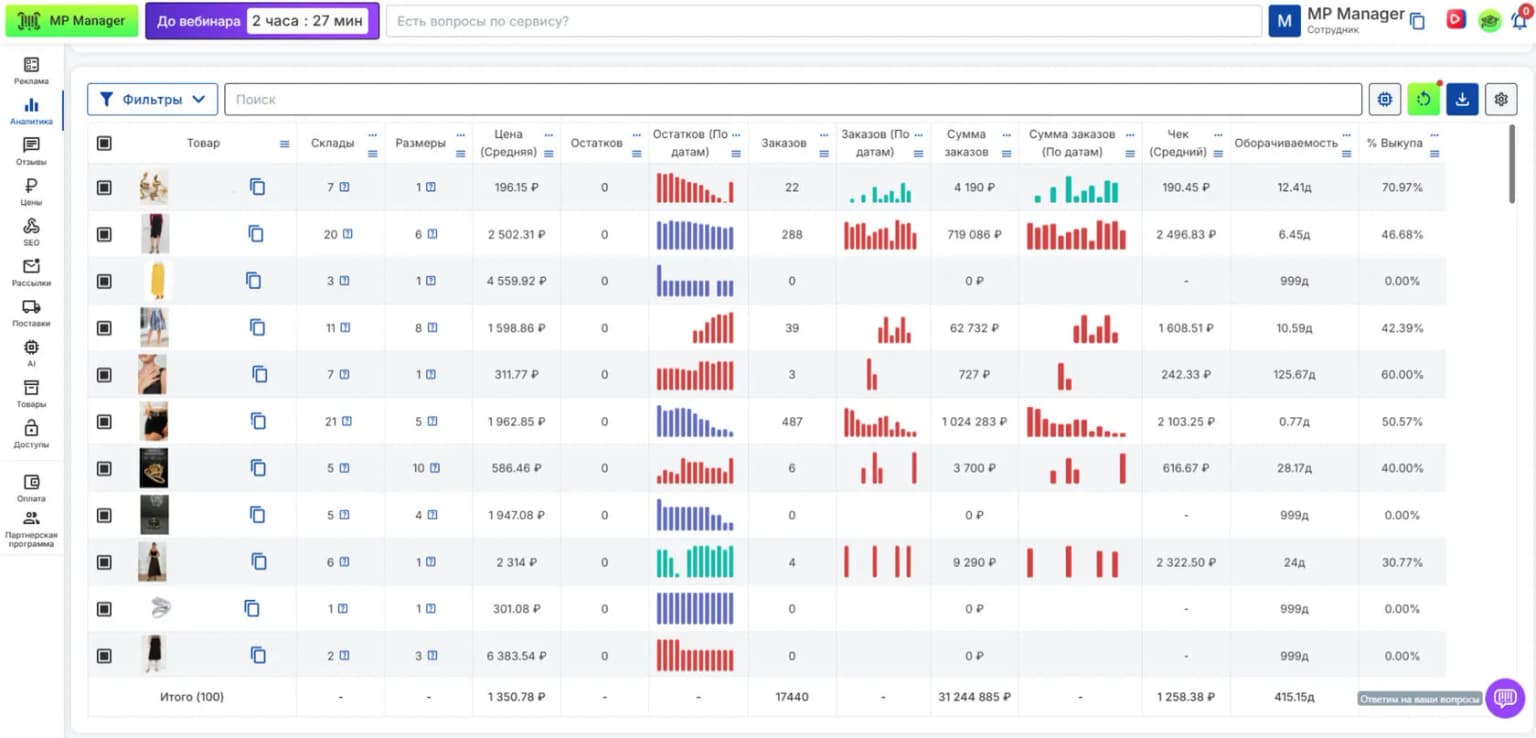Click the sizes info icon beside 8 in Размеры
The width and height of the screenshot is (1536, 738).
click(431, 328)
